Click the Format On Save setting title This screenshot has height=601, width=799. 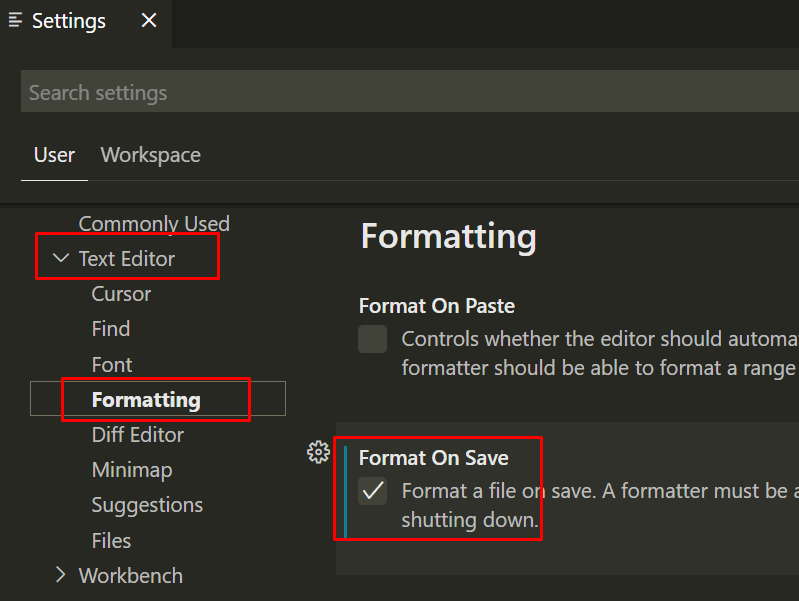[434, 458]
